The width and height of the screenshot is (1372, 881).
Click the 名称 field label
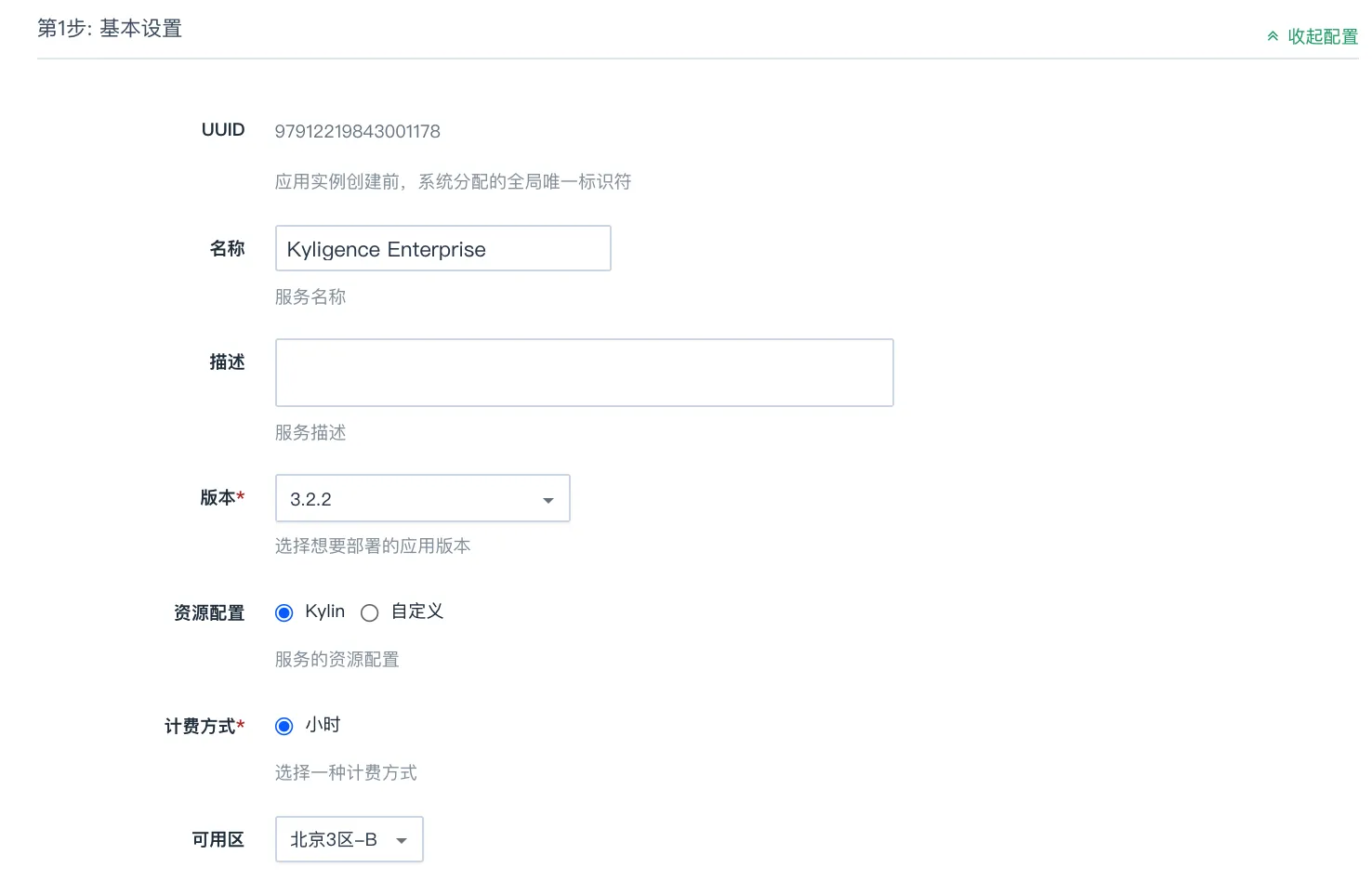(228, 248)
